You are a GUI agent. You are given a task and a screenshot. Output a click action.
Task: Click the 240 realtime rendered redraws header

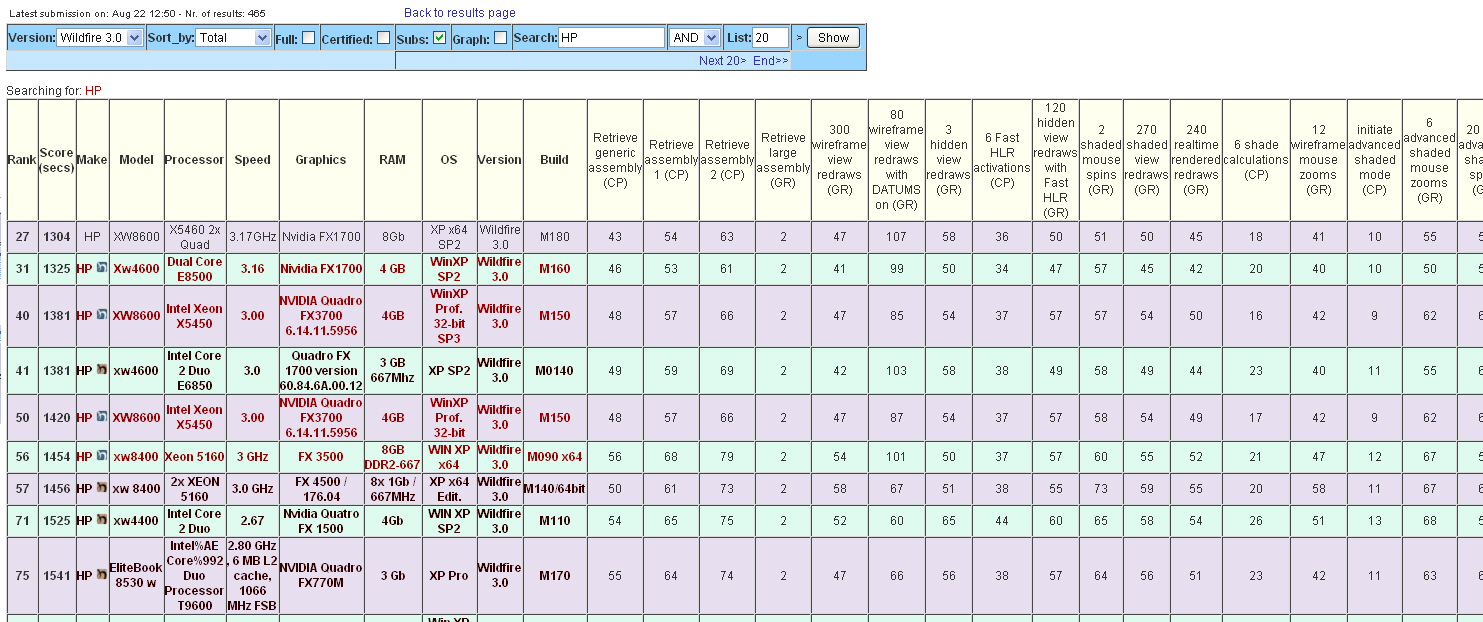click(1196, 160)
